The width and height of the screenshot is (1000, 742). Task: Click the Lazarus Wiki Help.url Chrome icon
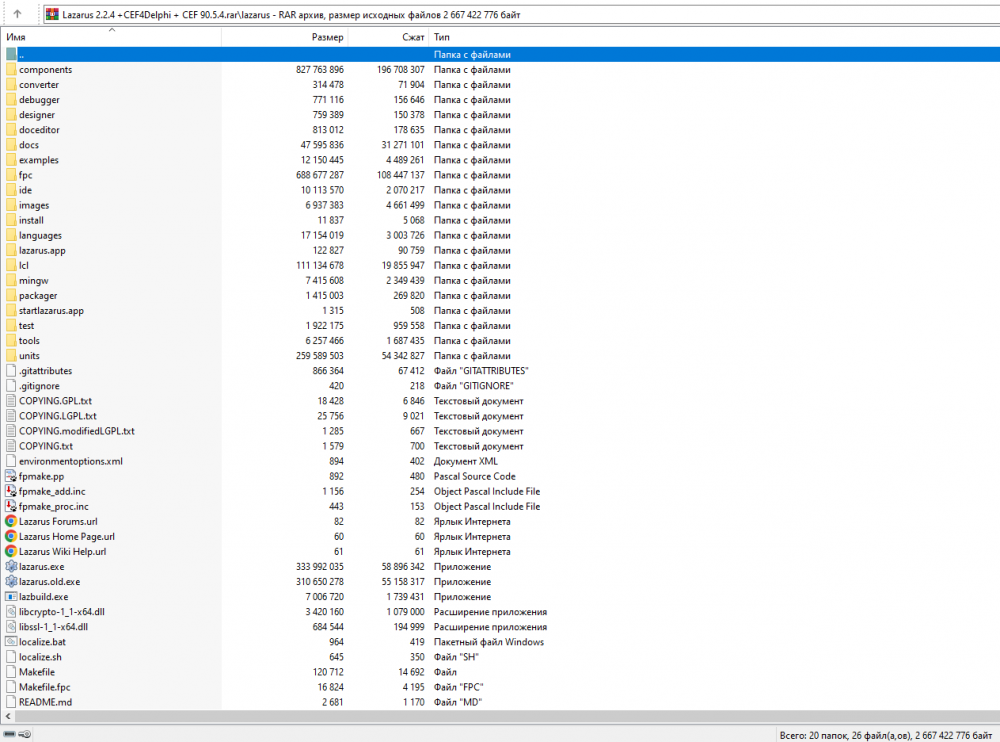[11, 552]
